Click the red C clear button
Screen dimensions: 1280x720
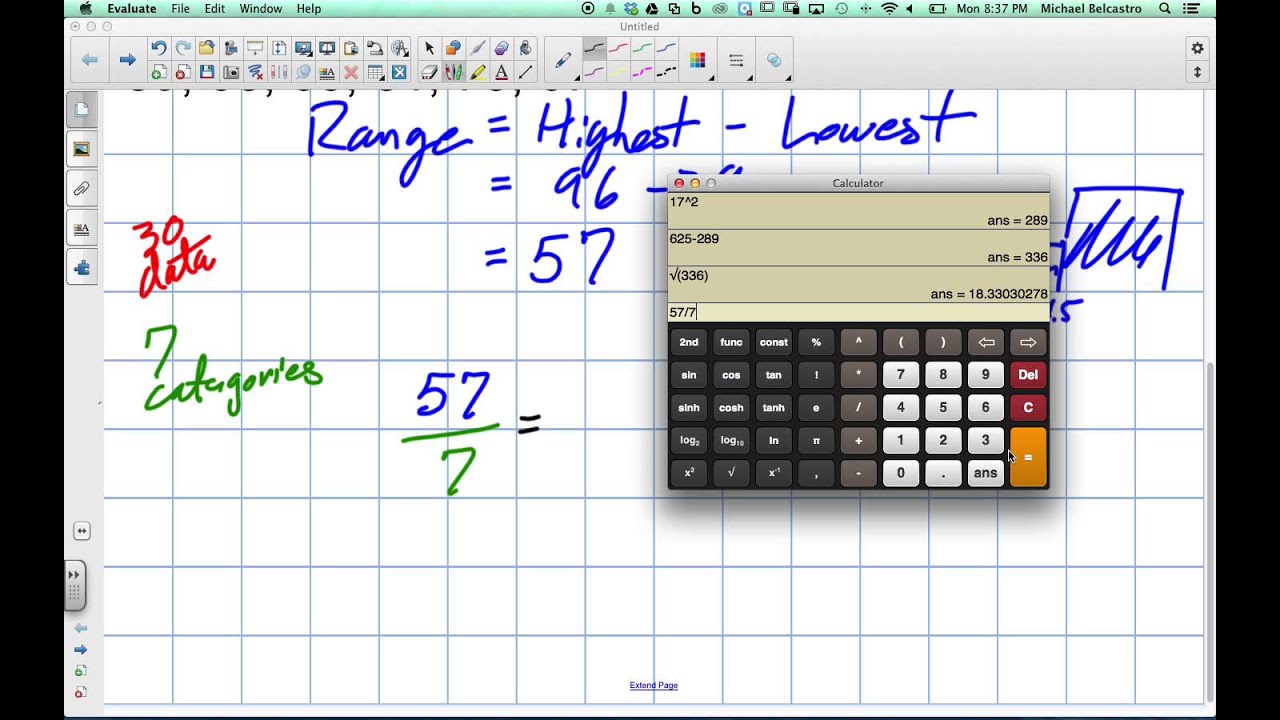[x=1028, y=408]
